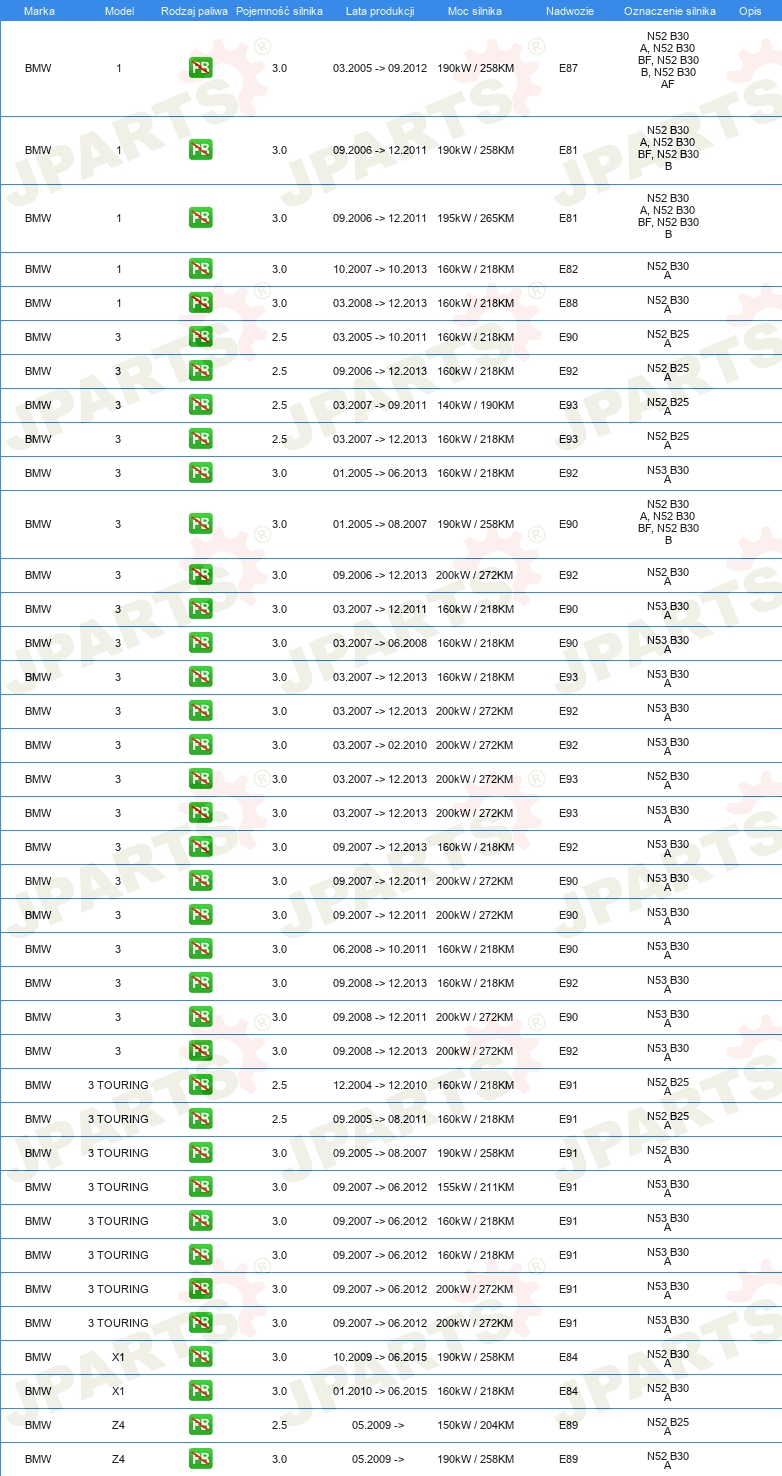
Task: Click the date 01.2010 -> 06.2015
Action: 380,1391
